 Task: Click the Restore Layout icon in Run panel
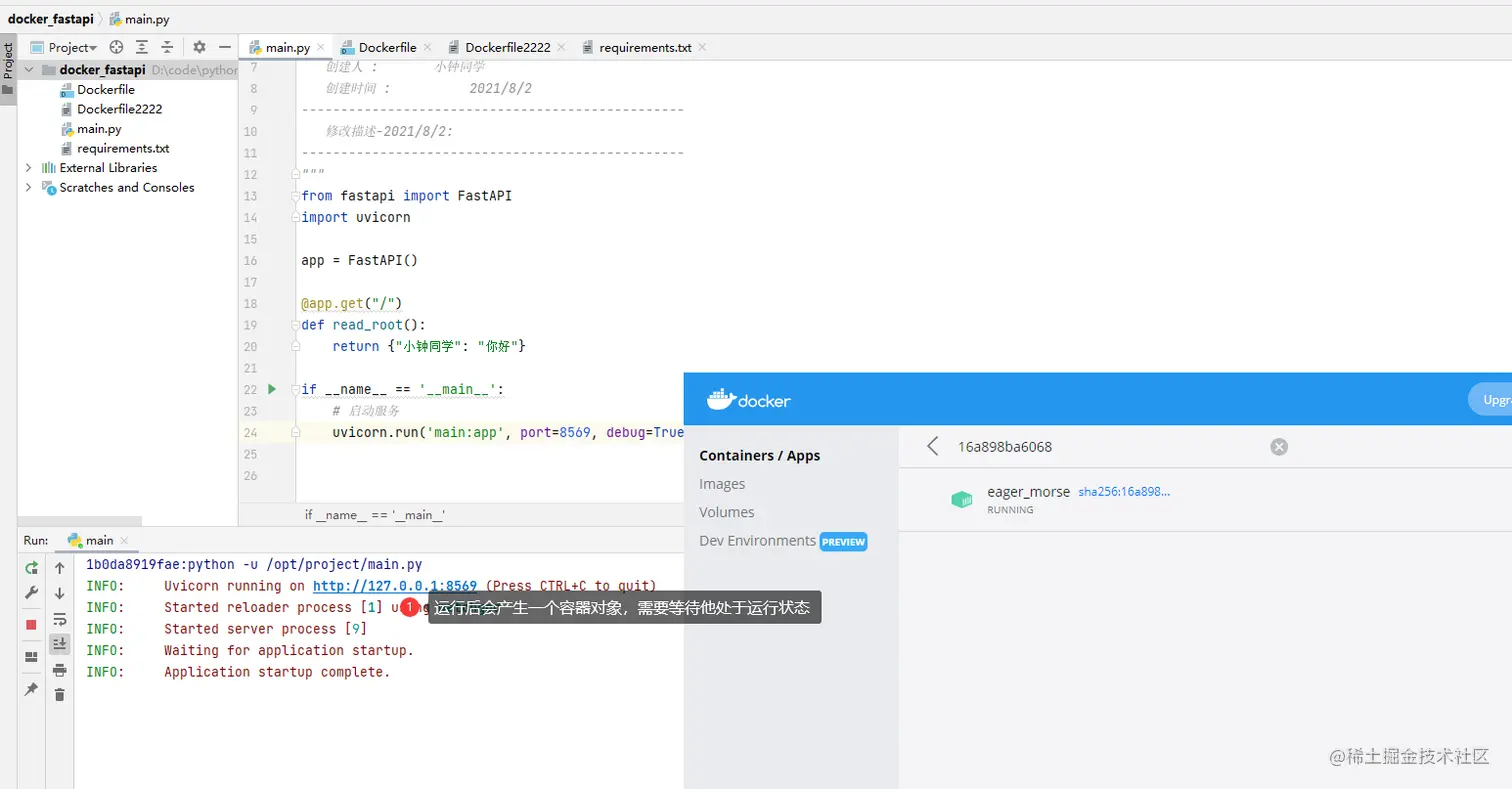[x=31, y=657]
